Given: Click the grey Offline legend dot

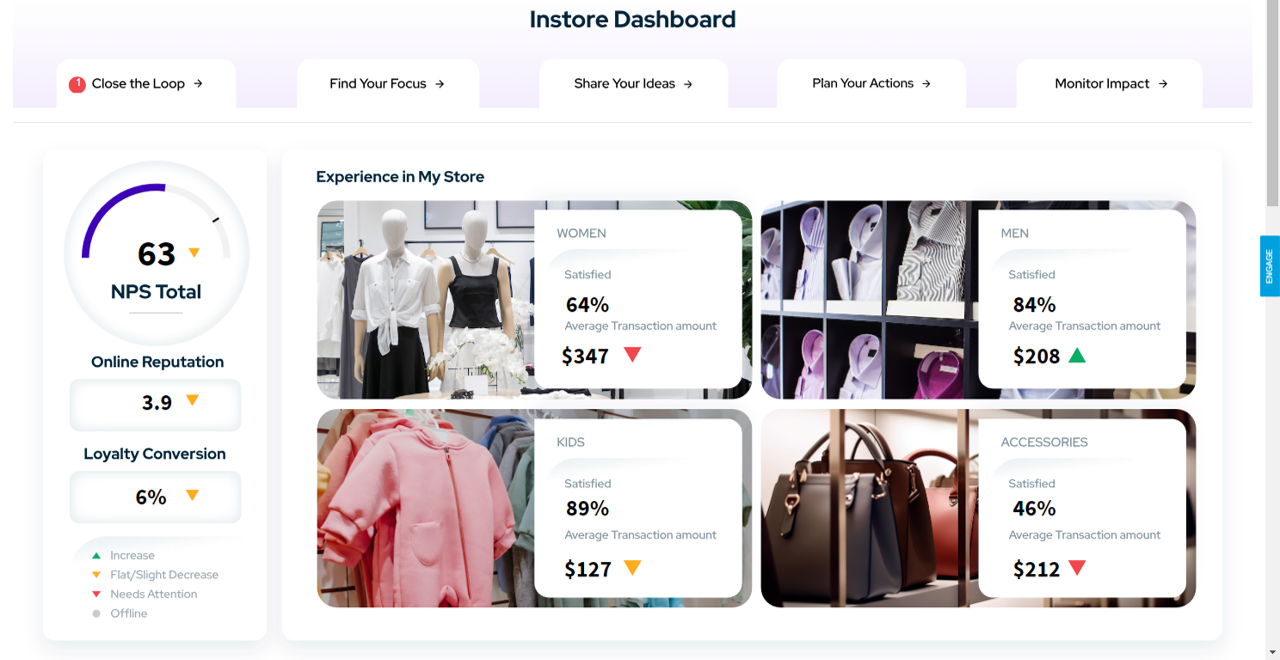Looking at the screenshot, I should [x=96, y=614].
